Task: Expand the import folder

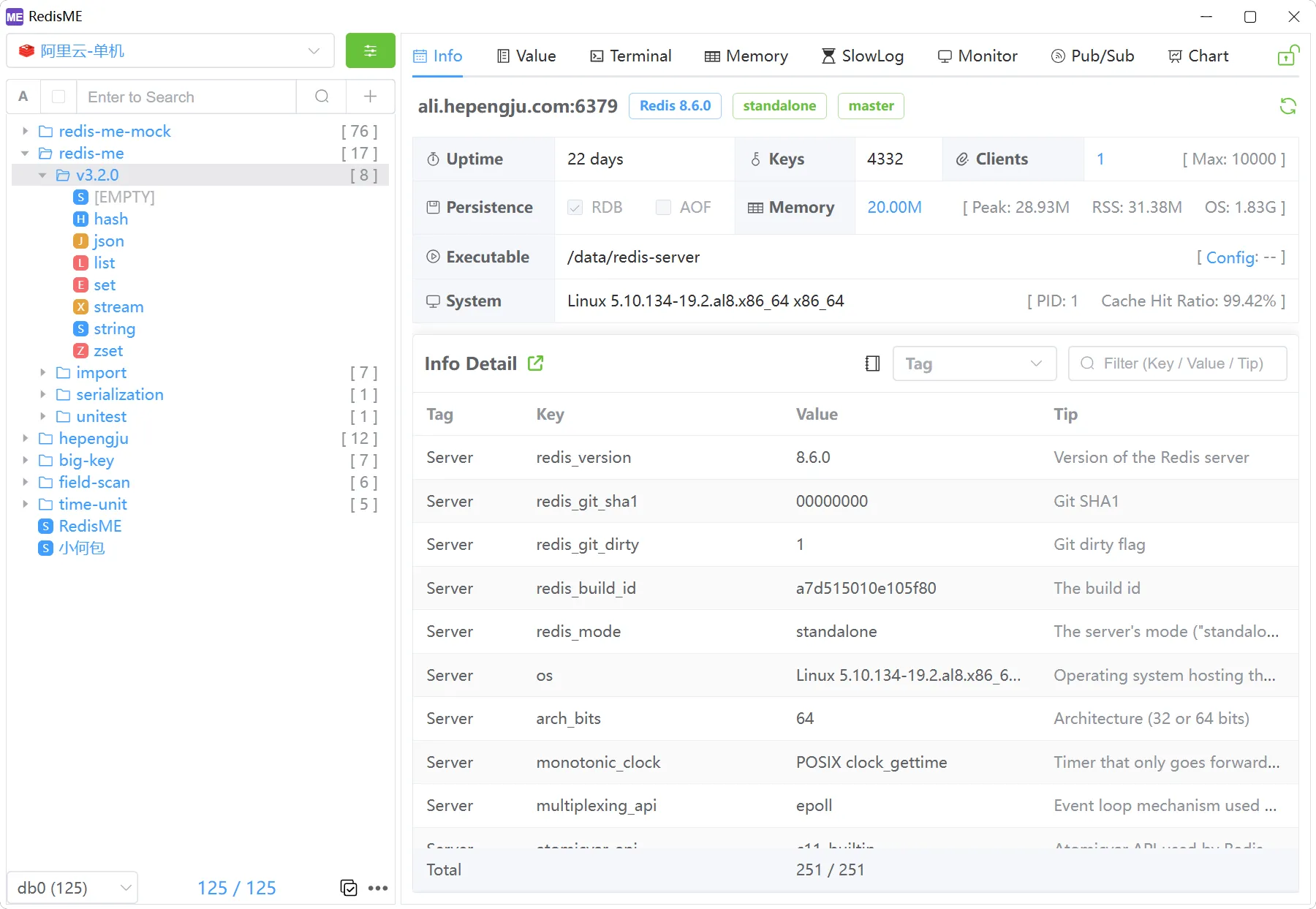Action: tap(42, 372)
